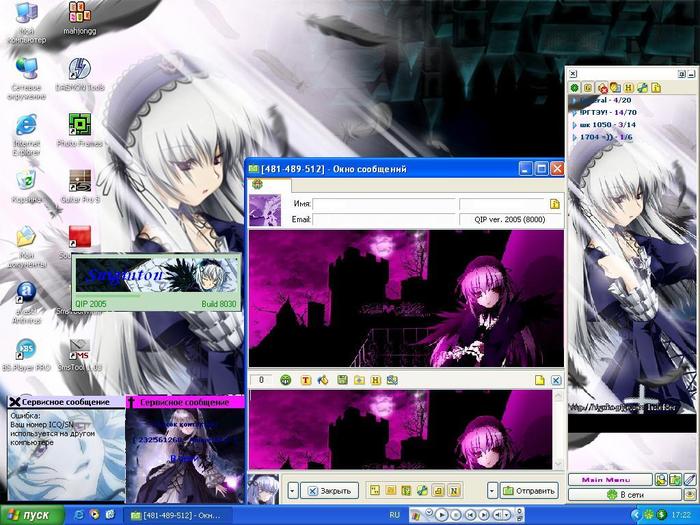Click the yellow info 'i' icon in contact list
The image size is (700, 525).
[656, 88]
